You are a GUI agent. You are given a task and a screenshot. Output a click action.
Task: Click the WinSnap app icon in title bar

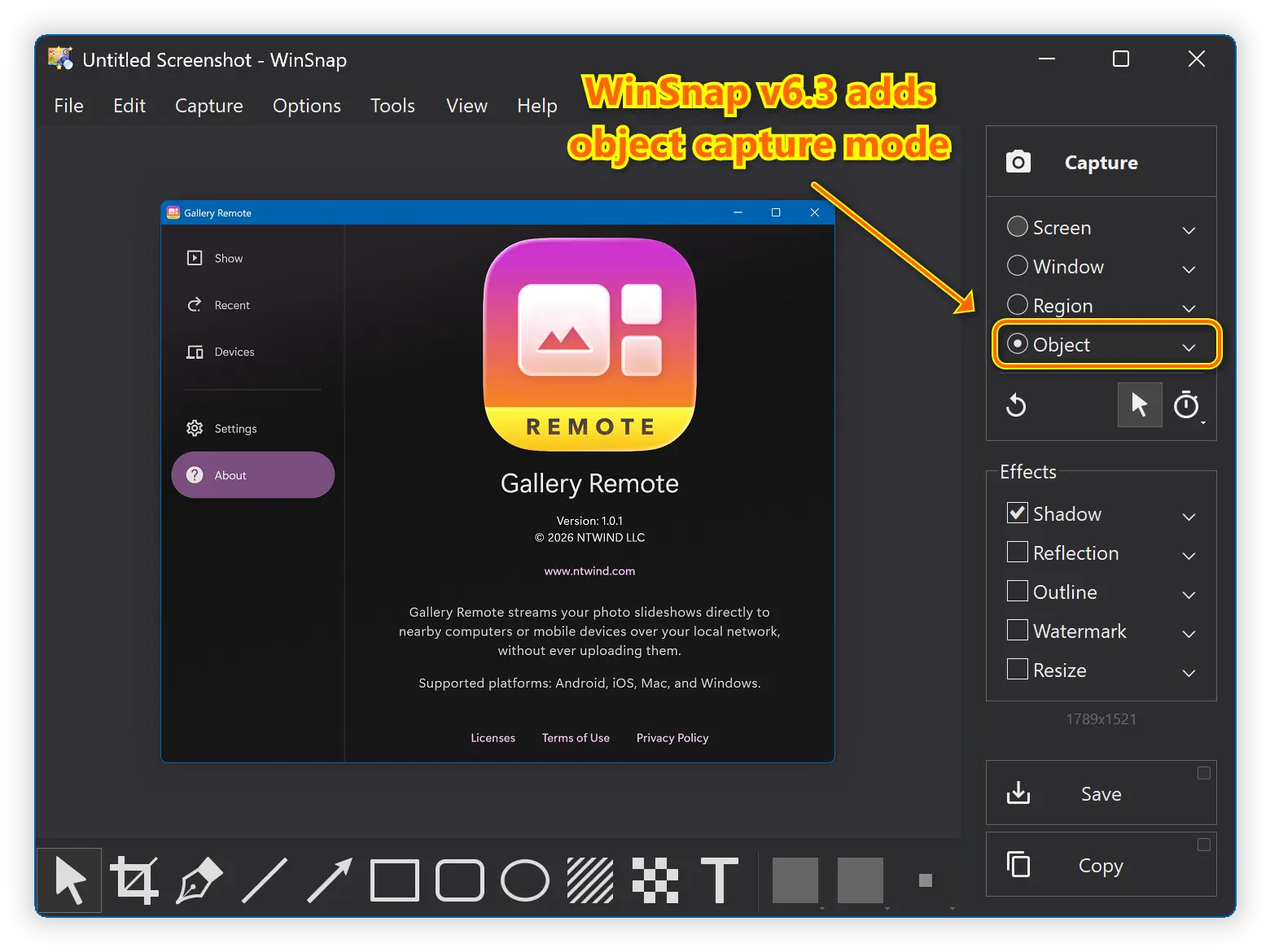point(60,59)
